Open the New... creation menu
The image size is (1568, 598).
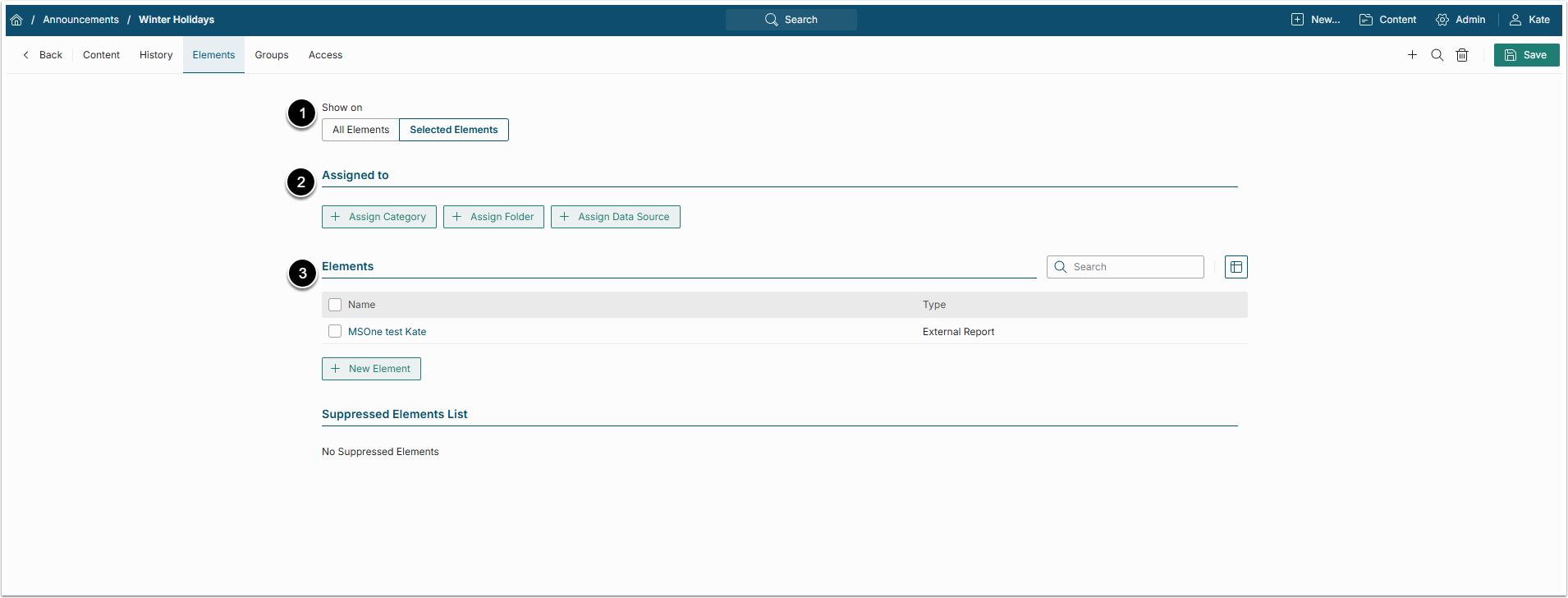pos(1315,20)
